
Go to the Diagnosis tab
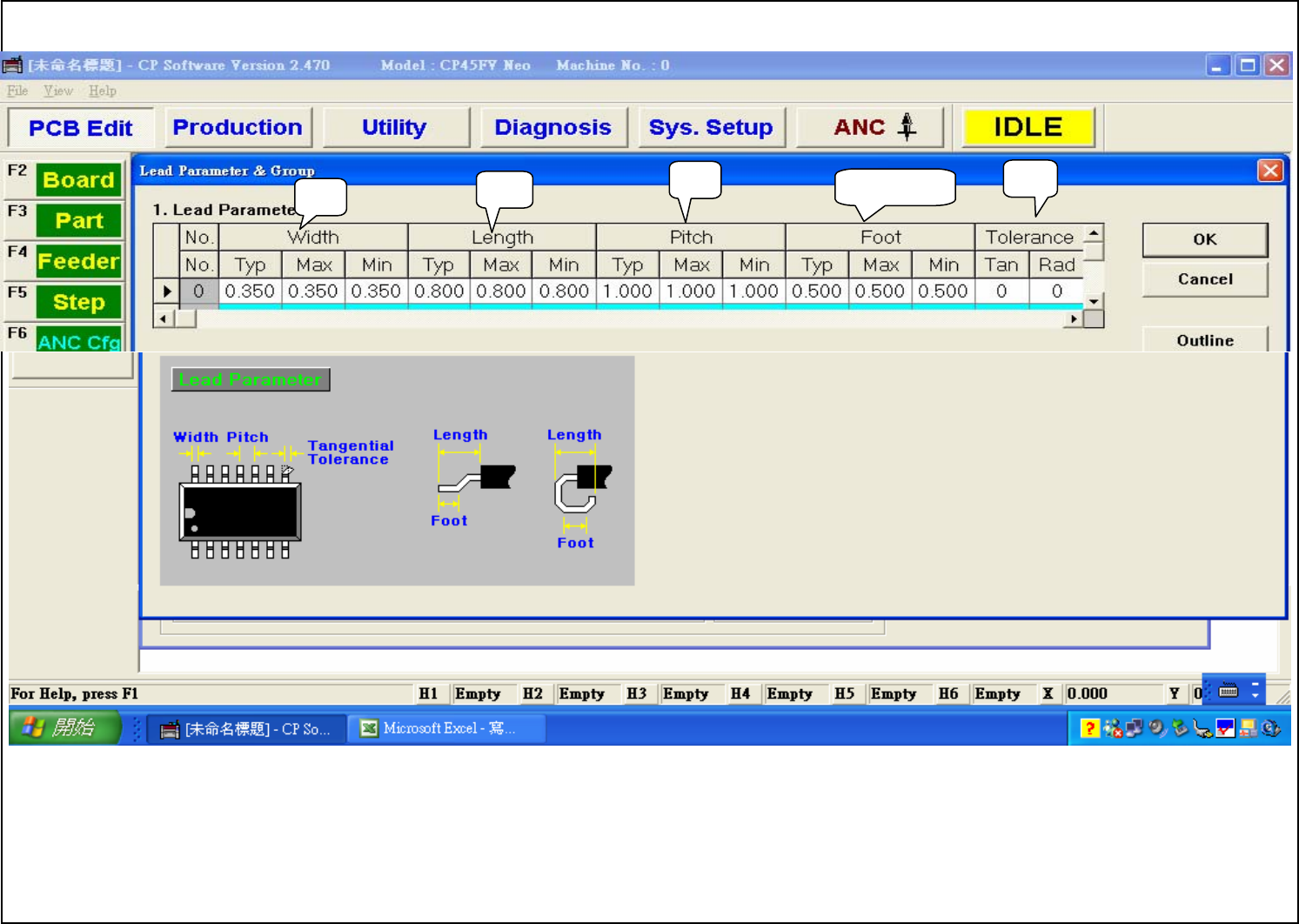pyautogui.click(x=552, y=127)
